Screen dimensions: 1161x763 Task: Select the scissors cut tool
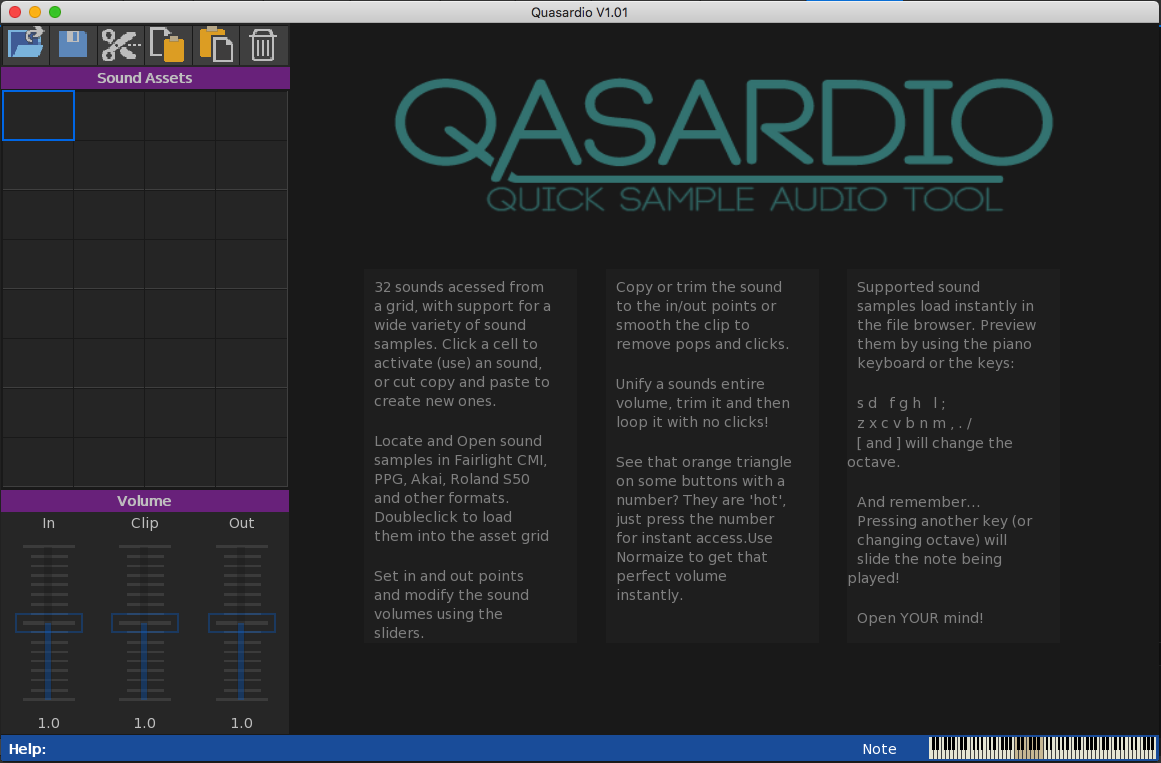(x=120, y=46)
